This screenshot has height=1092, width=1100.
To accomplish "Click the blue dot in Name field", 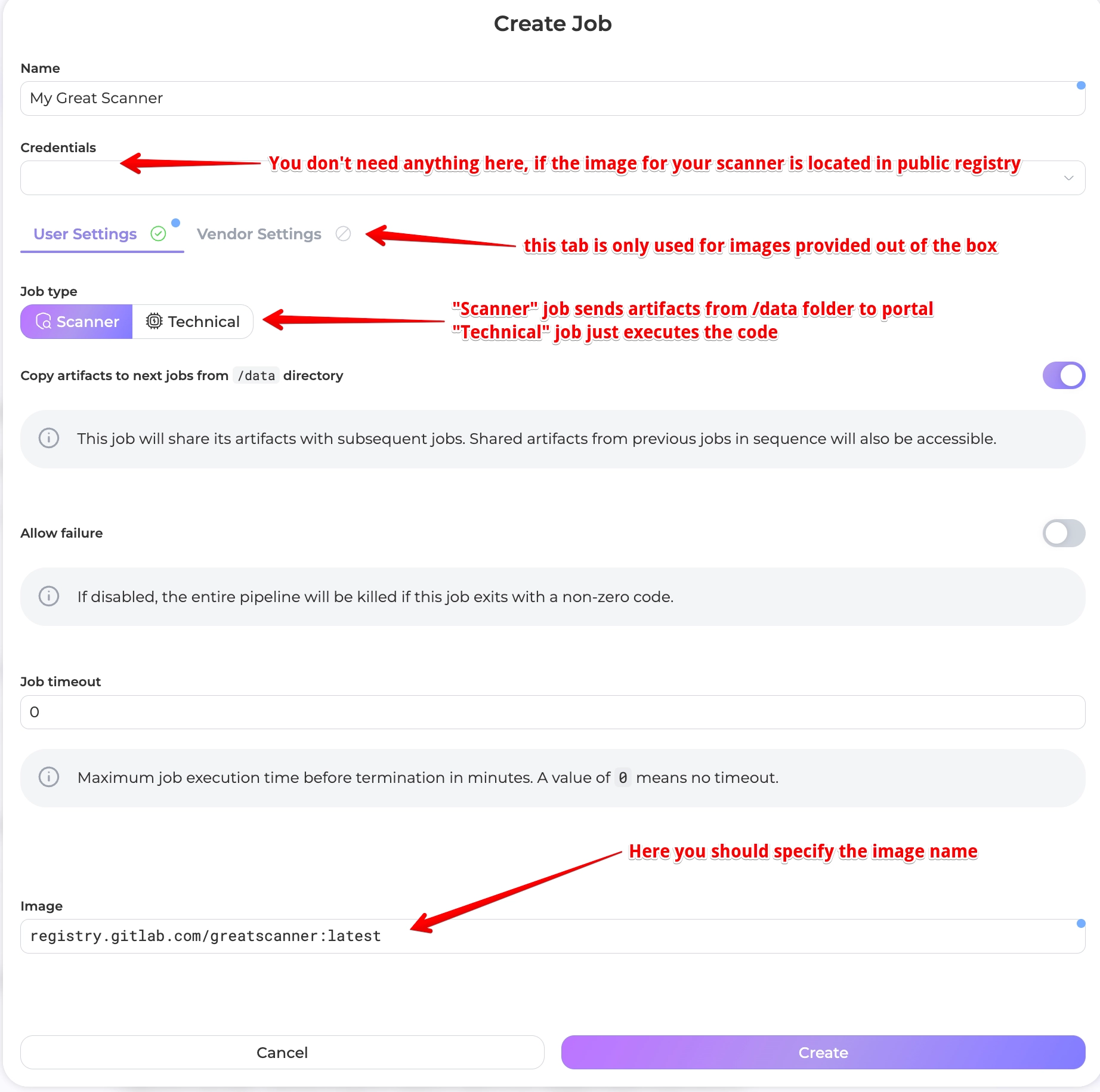I will (1080, 86).
